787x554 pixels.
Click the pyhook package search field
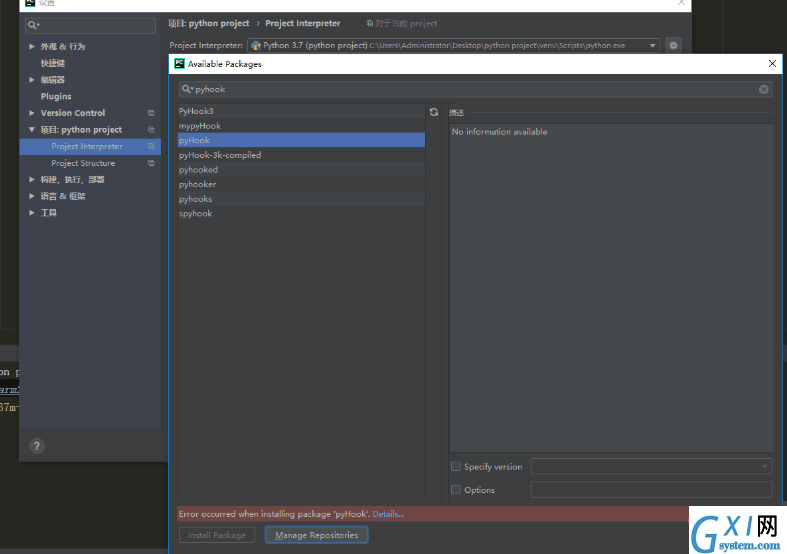[x=475, y=89]
